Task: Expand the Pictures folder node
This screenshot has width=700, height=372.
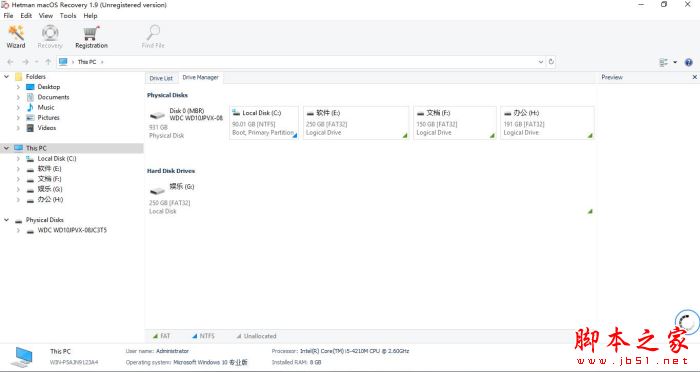Action: (x=18, y=118)
